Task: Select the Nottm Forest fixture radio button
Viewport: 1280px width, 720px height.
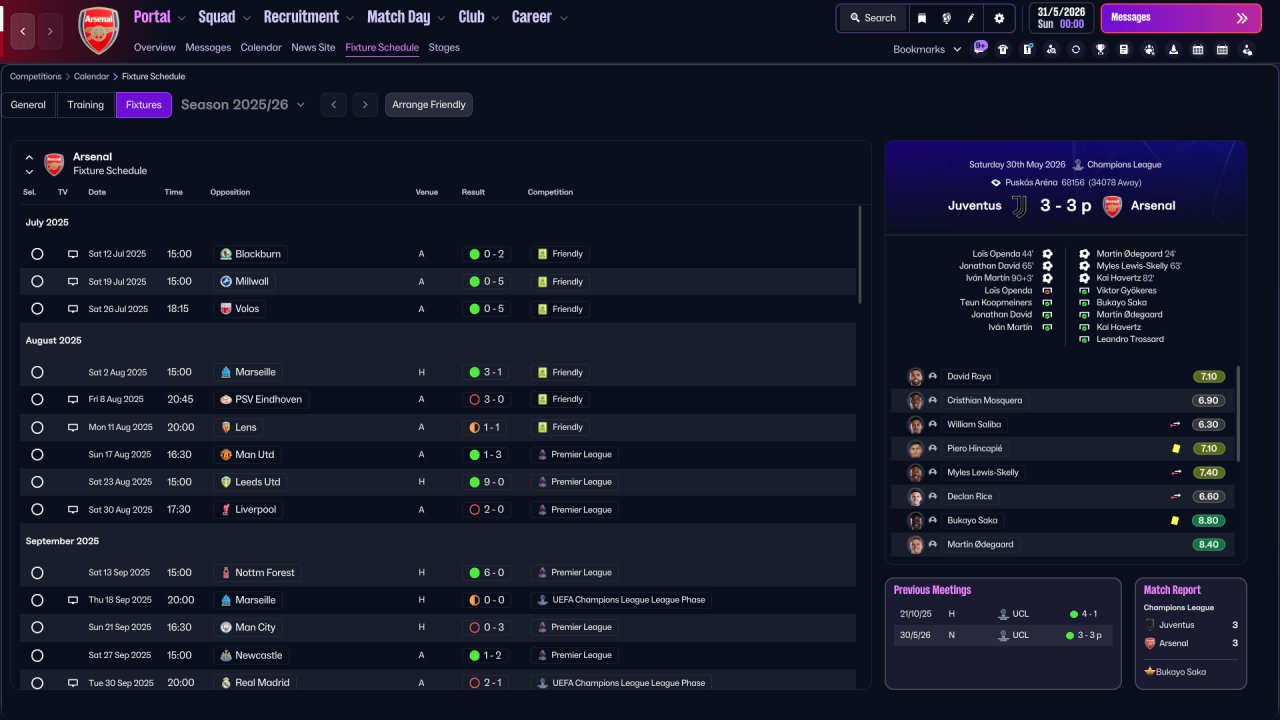Action: [37, 573]
